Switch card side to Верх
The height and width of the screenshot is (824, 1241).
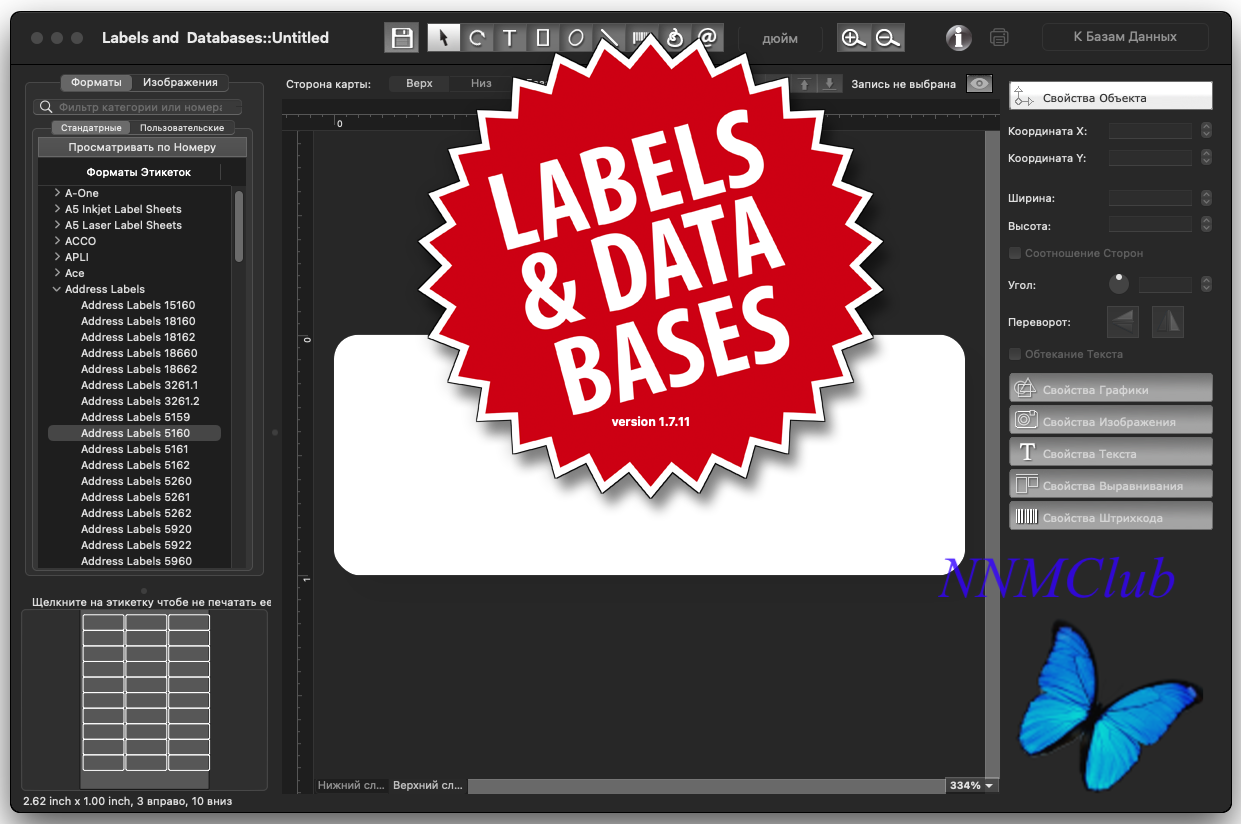tap(419, 84)
